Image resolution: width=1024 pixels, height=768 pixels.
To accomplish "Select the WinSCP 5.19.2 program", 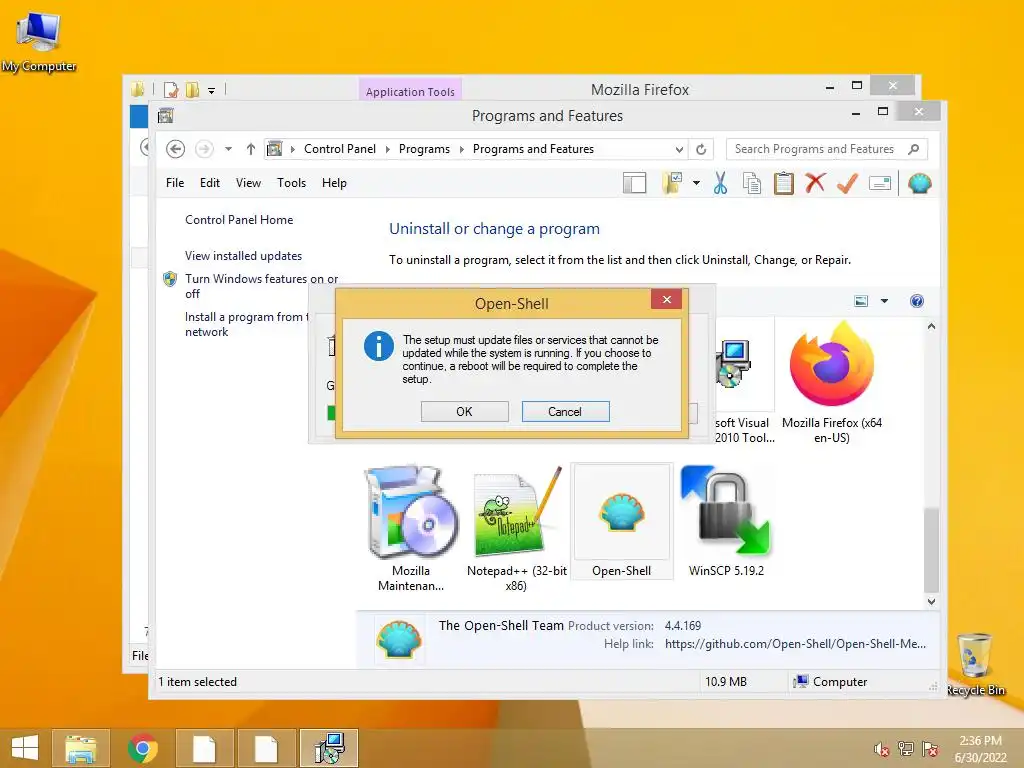I will 726,522.
